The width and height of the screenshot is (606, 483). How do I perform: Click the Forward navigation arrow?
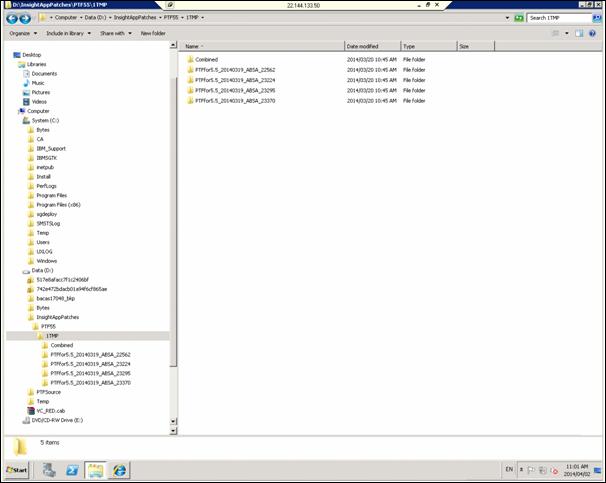coord(25,18)
